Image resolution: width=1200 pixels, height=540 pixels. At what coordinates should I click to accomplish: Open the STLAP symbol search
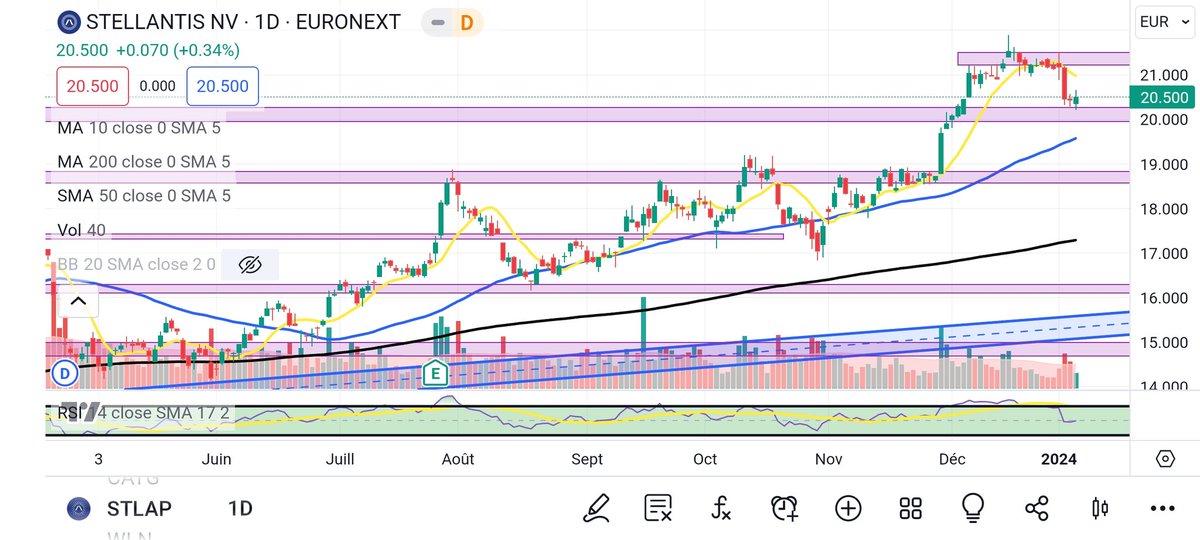(x=139, y=508)
